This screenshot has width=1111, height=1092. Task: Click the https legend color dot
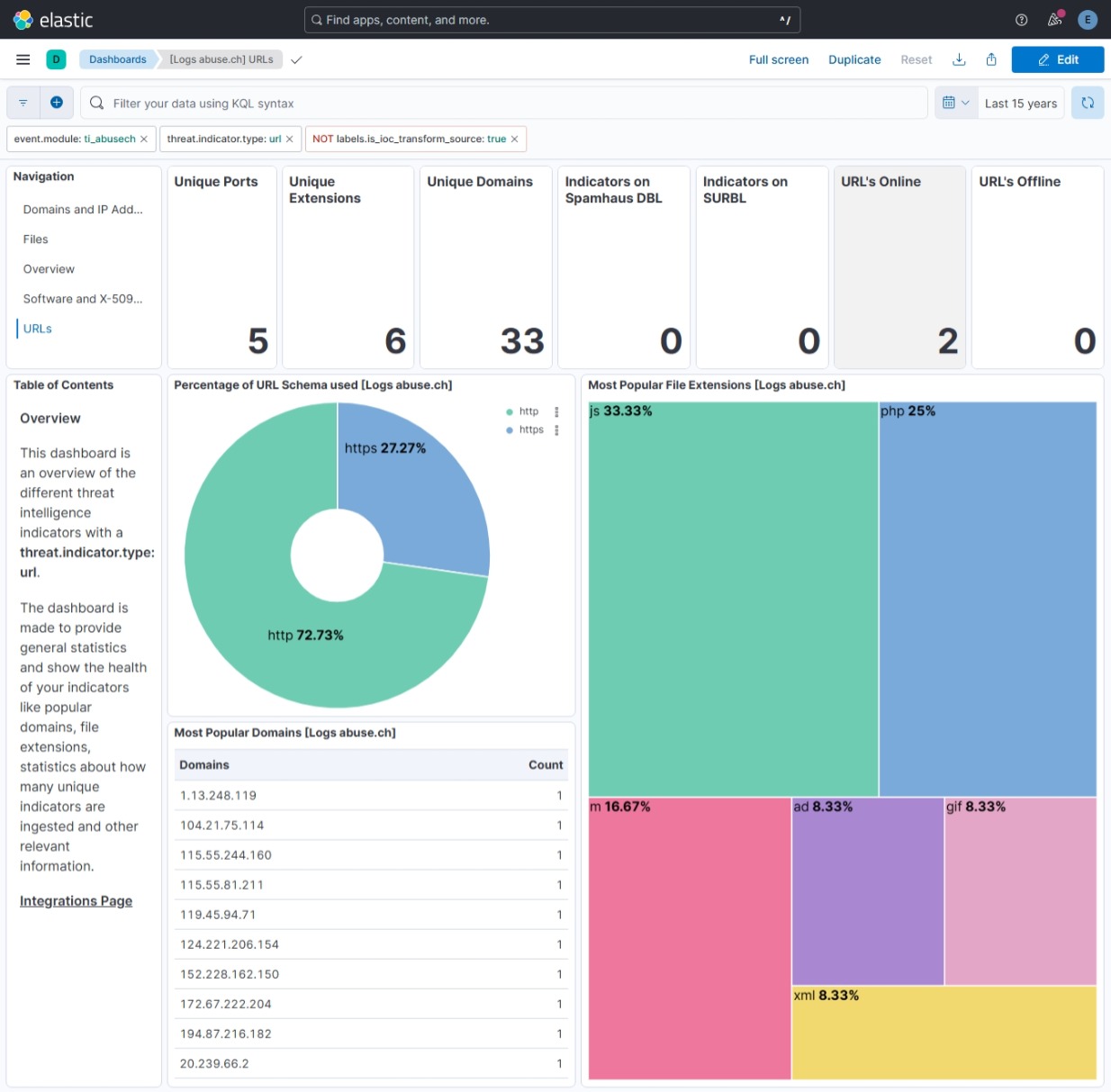[510, 430]
